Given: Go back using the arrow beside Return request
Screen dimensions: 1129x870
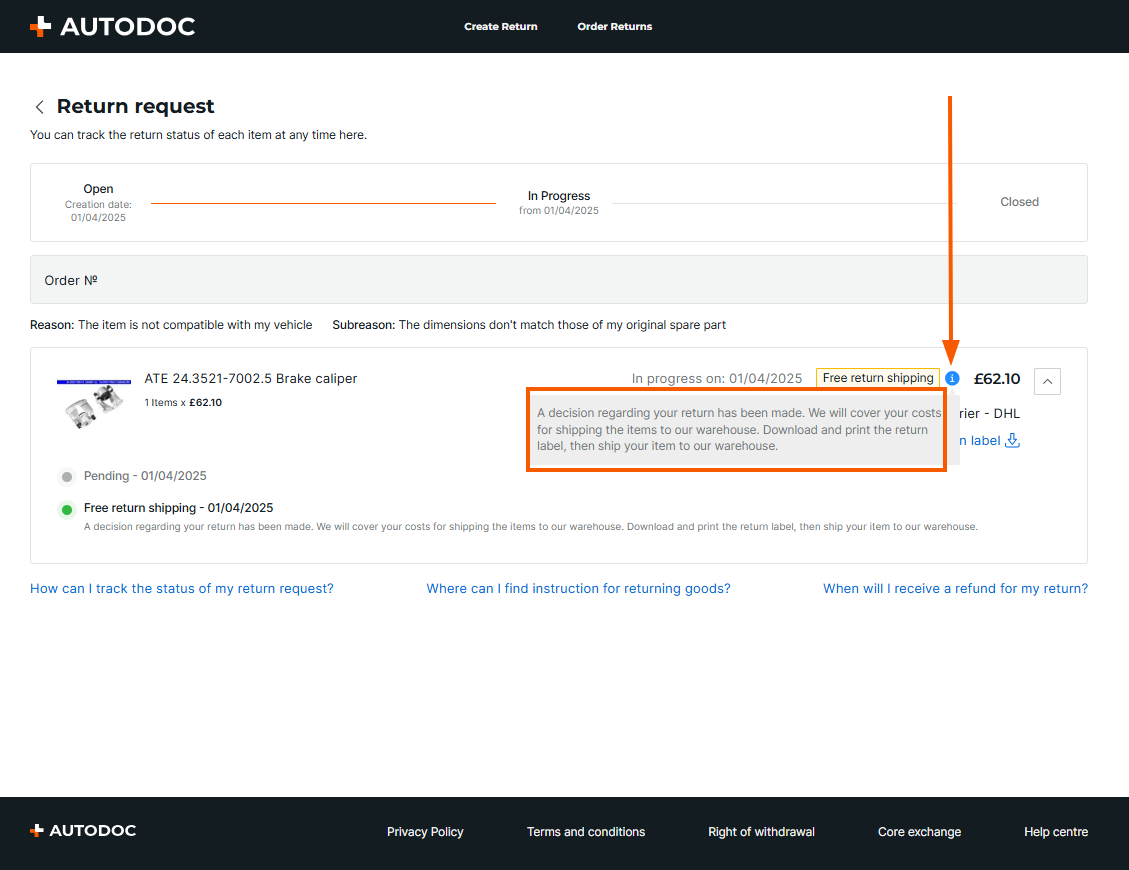Looking at the screenshot, I should pyautogui.click(x=40, y=107).
